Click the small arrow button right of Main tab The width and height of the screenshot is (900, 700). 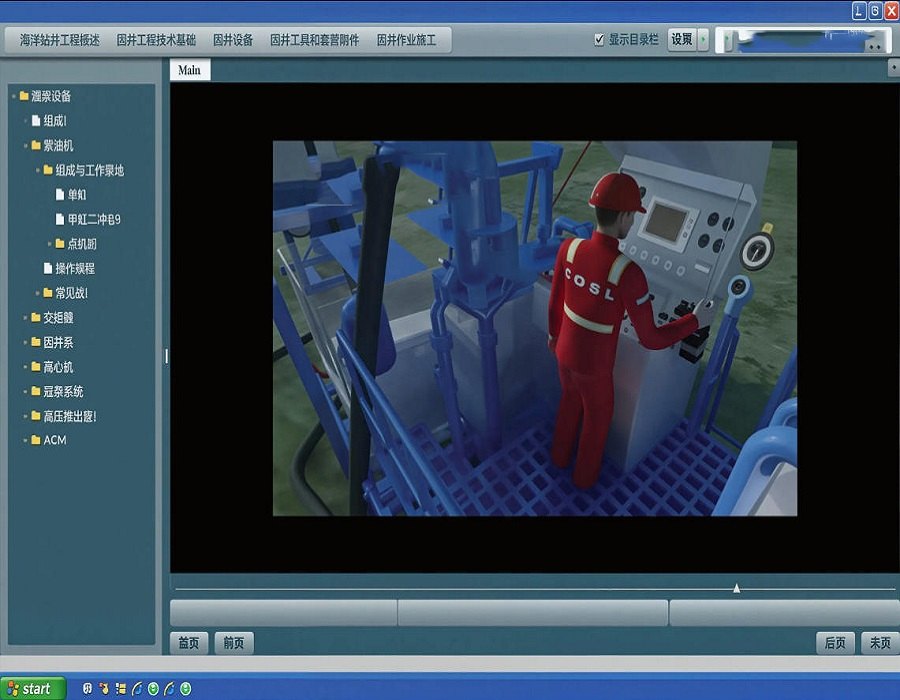click(x=894, y=68)
